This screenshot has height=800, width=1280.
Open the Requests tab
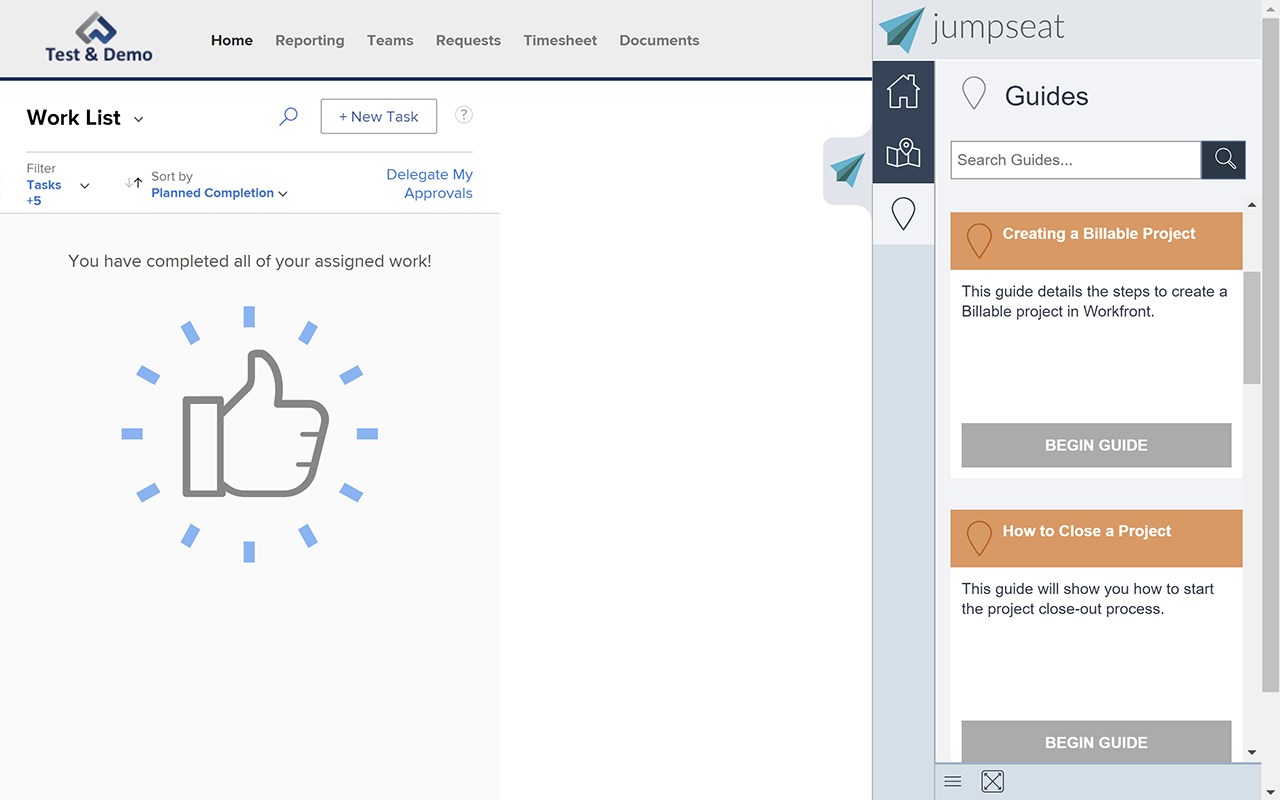(x=468, y=40)
